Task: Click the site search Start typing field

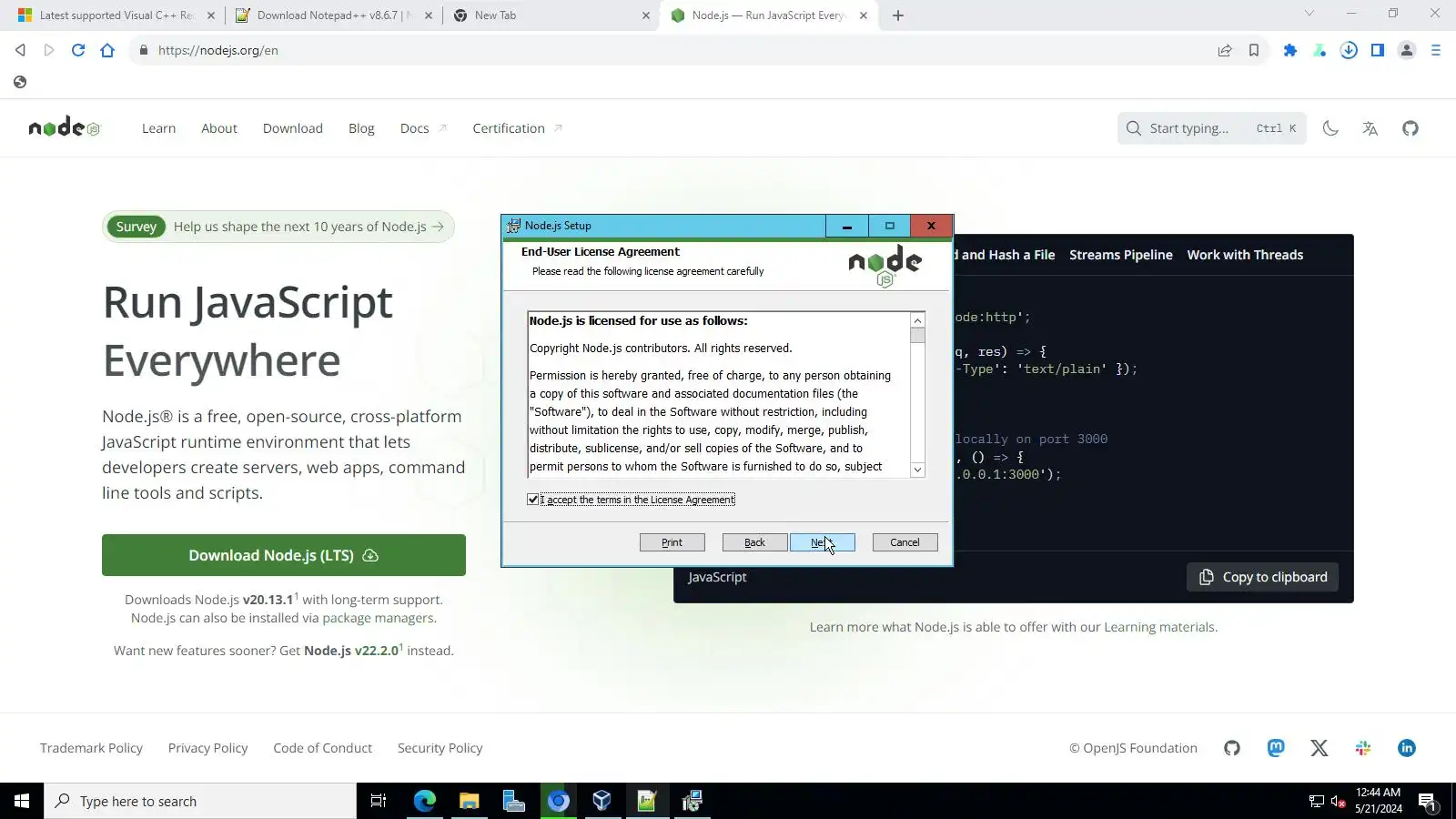Action: [x=1212, y=128]
